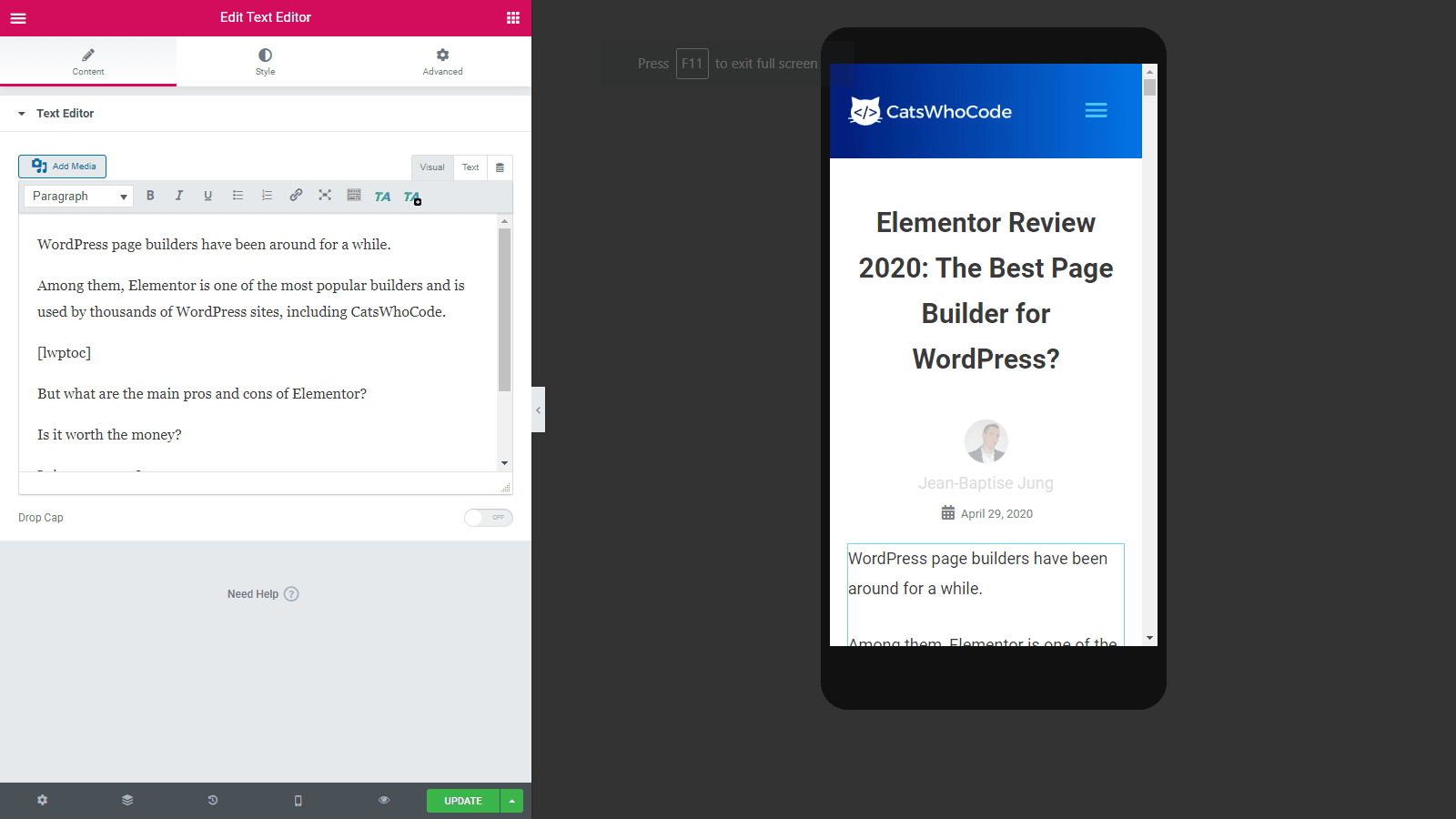Preview changes with the eye icon
This screenshot has height=819, width=1456.
point(384,801)
